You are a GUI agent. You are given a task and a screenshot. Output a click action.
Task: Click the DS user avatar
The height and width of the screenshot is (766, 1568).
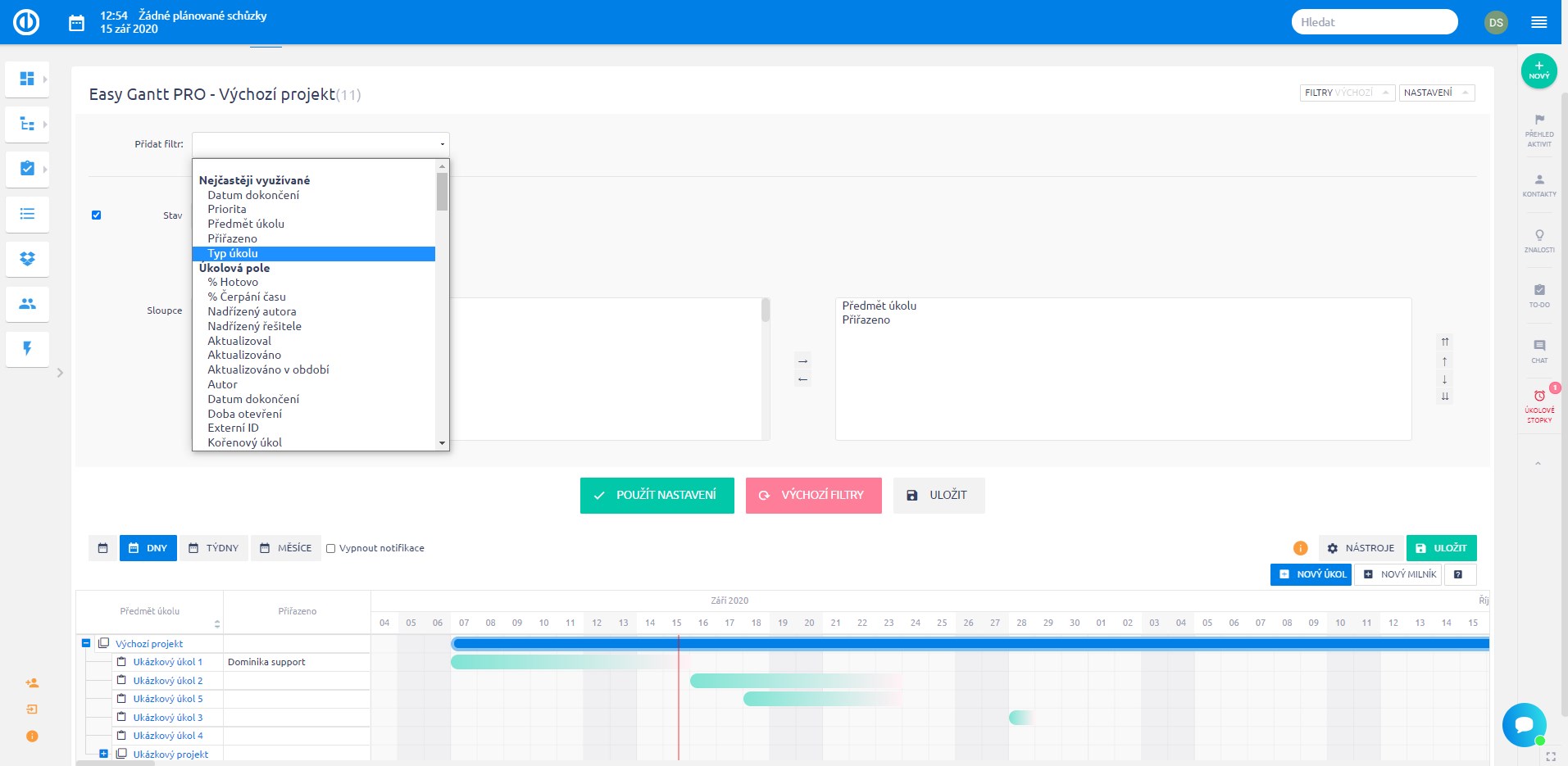point(1496,22)
